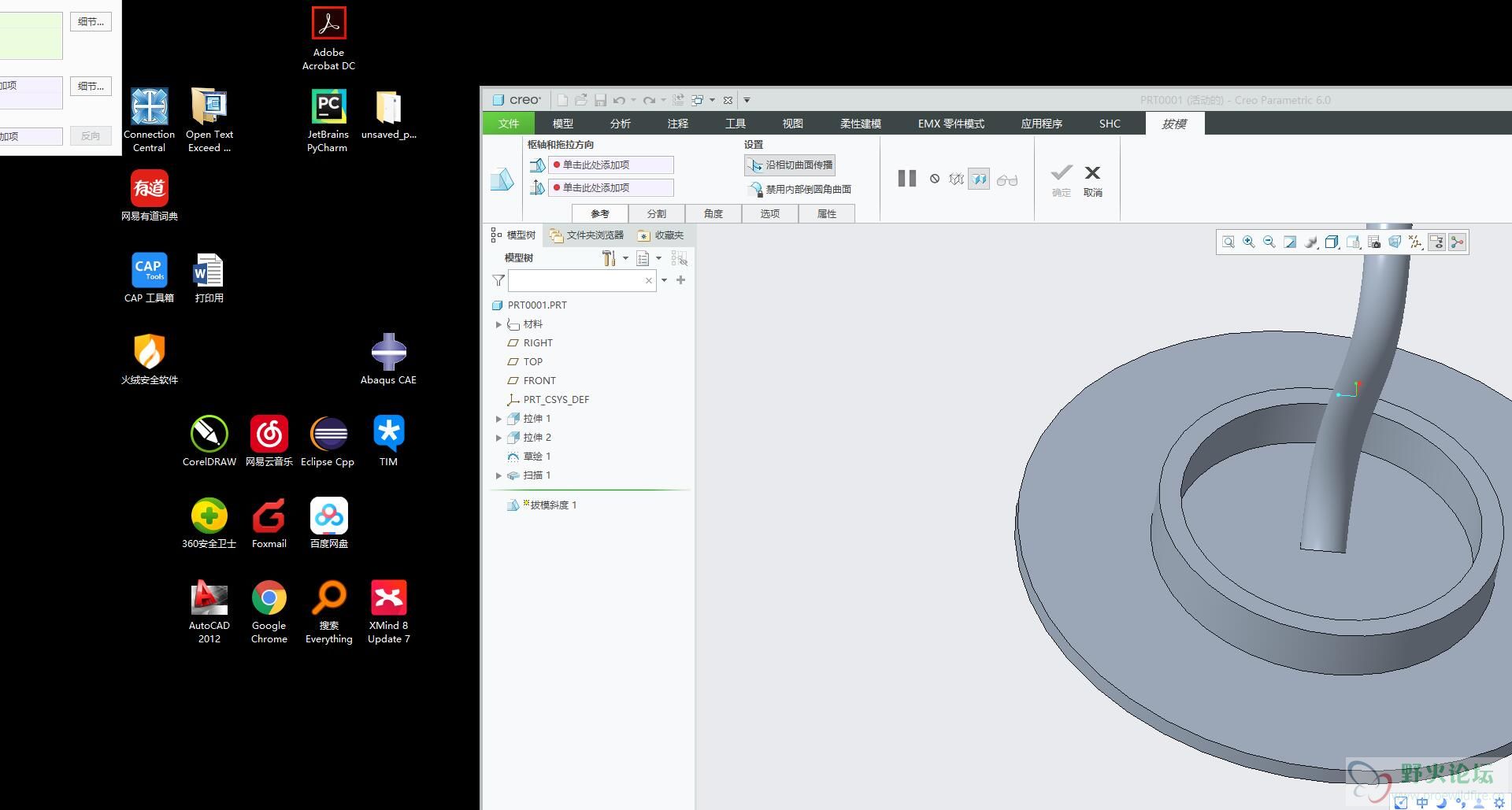Select the unattached preview icon

click(956, 179)
